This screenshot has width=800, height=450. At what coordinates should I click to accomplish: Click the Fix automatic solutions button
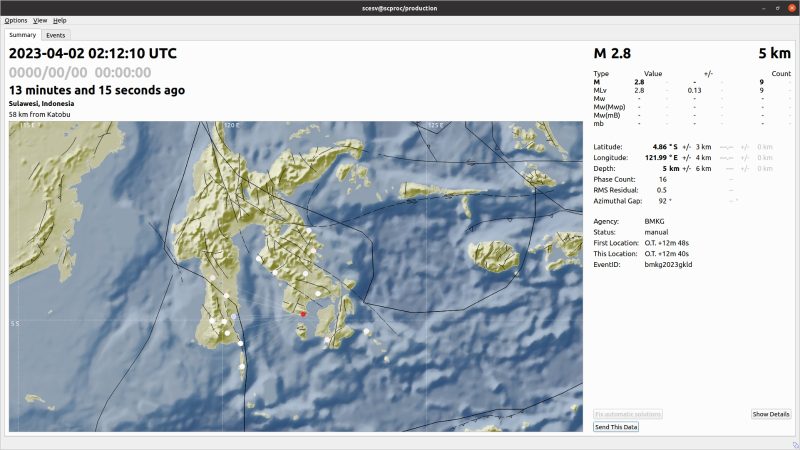pyautogui.click(x=628, y=414)
